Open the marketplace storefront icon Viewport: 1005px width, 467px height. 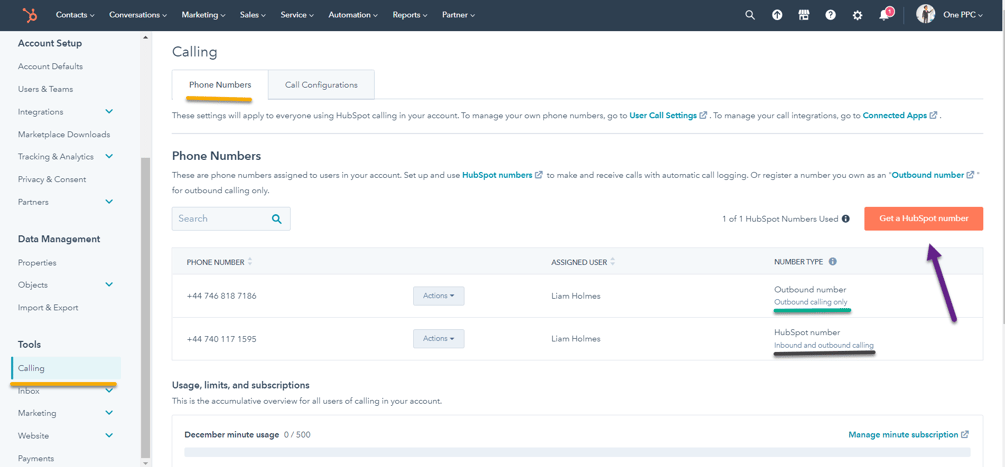[804, 15]
